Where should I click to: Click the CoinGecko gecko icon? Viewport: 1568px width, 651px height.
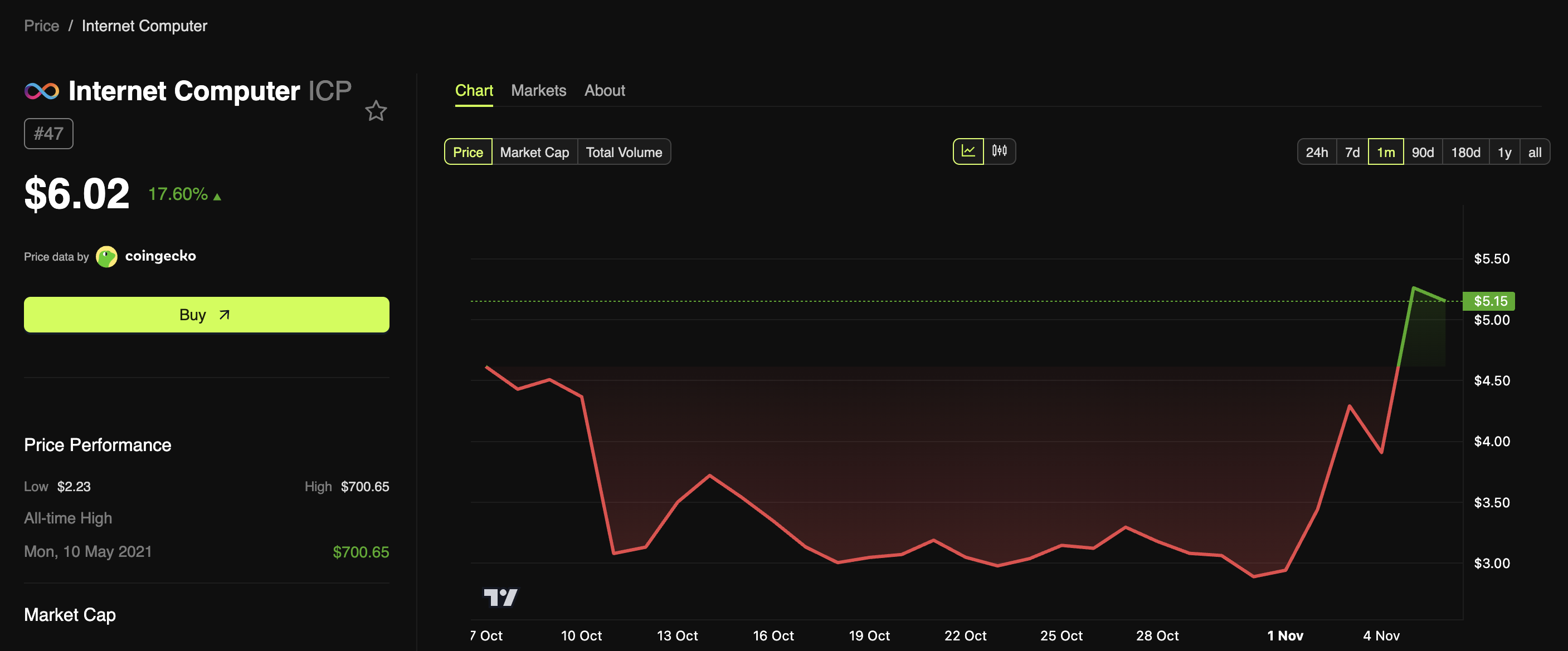(x=107, y=256)
